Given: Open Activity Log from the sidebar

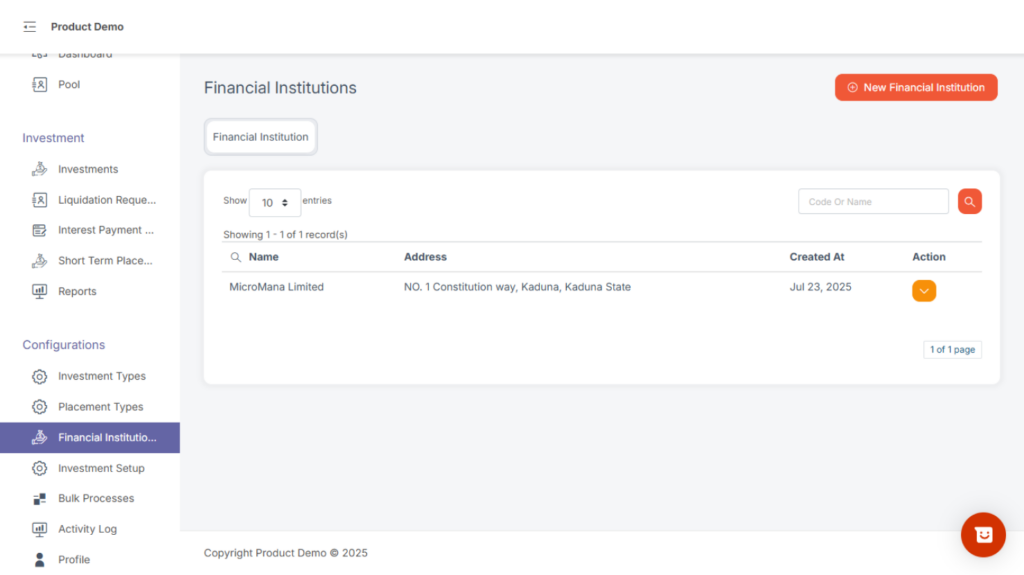Looking at the screenshot, I should 87,529.
